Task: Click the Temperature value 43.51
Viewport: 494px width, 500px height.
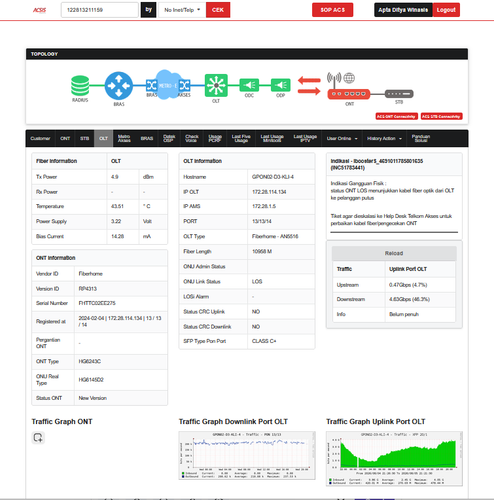Action: tap(117, 206)
